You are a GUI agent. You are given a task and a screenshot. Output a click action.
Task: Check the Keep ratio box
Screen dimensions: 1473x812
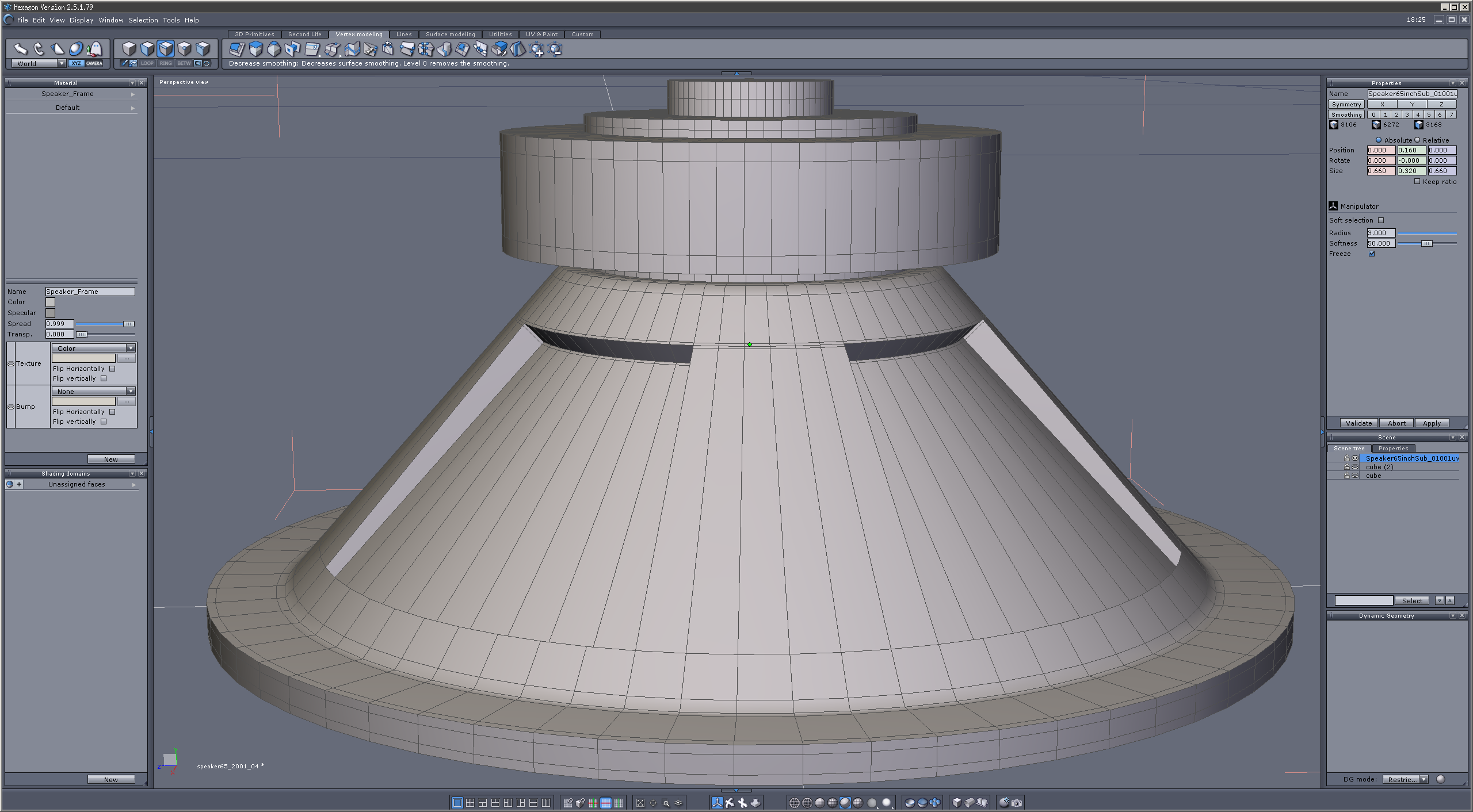(x=1417, y=182)
